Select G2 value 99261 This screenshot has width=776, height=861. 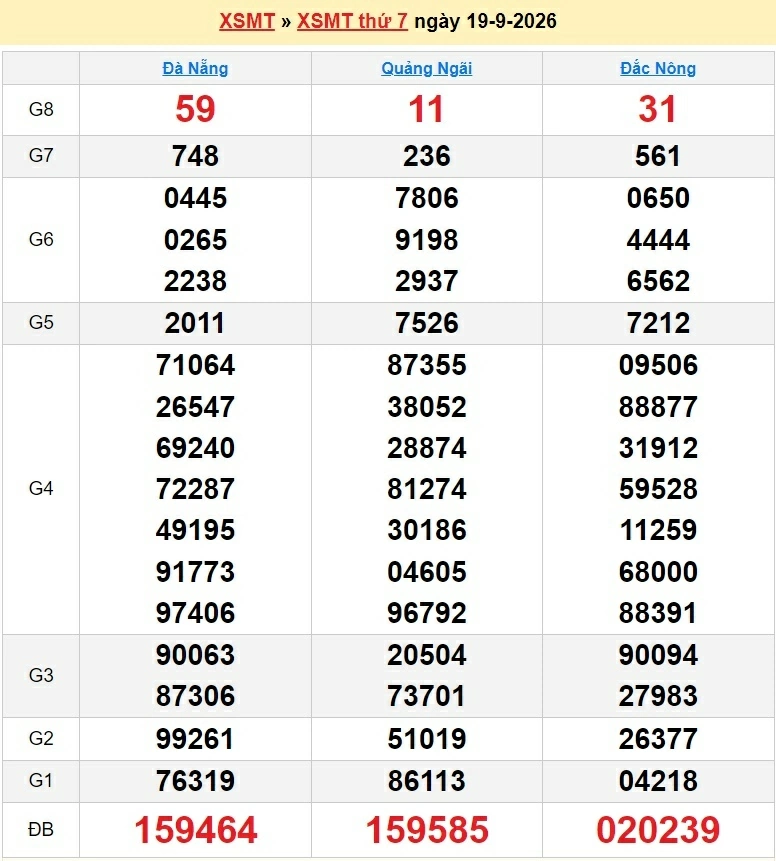pyautogui.click(x=196, y=739)
